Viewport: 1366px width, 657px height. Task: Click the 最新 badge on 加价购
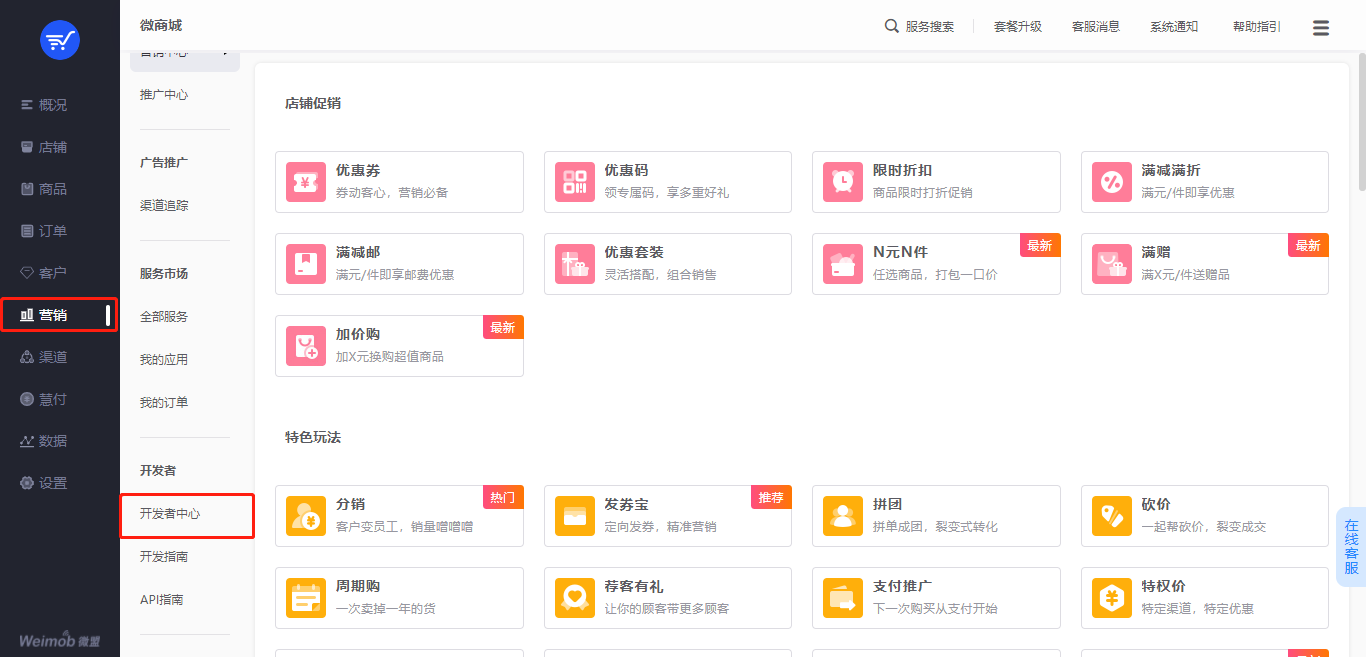point(503,327)
